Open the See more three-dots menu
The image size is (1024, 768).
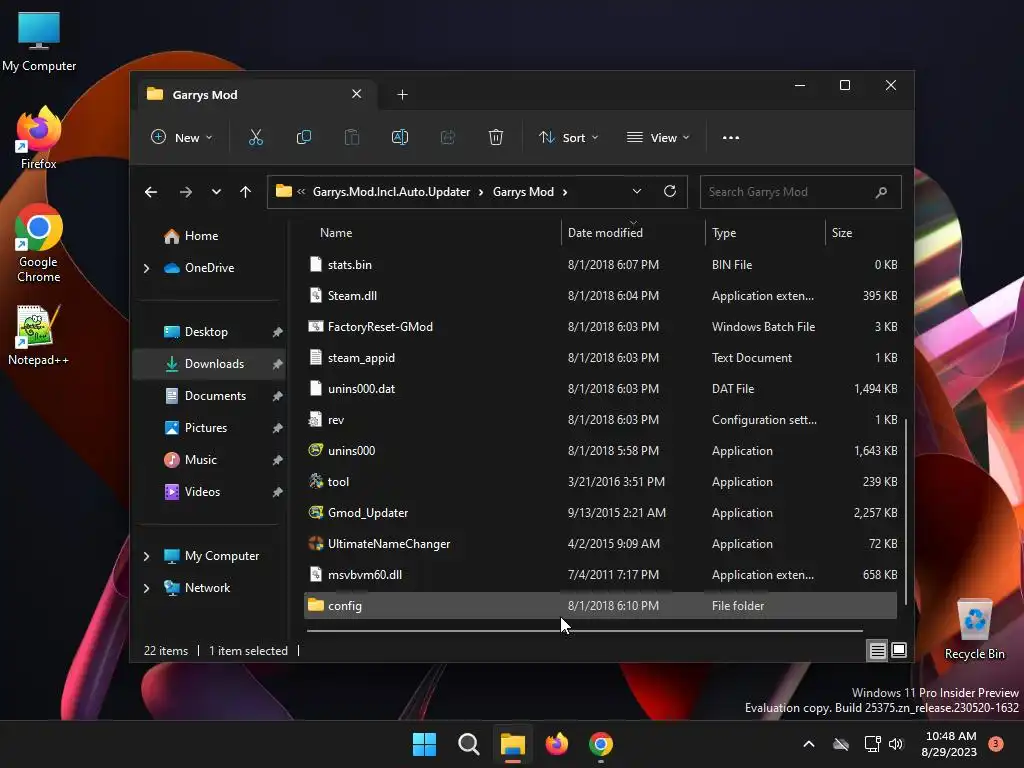[x=731, y=138]
